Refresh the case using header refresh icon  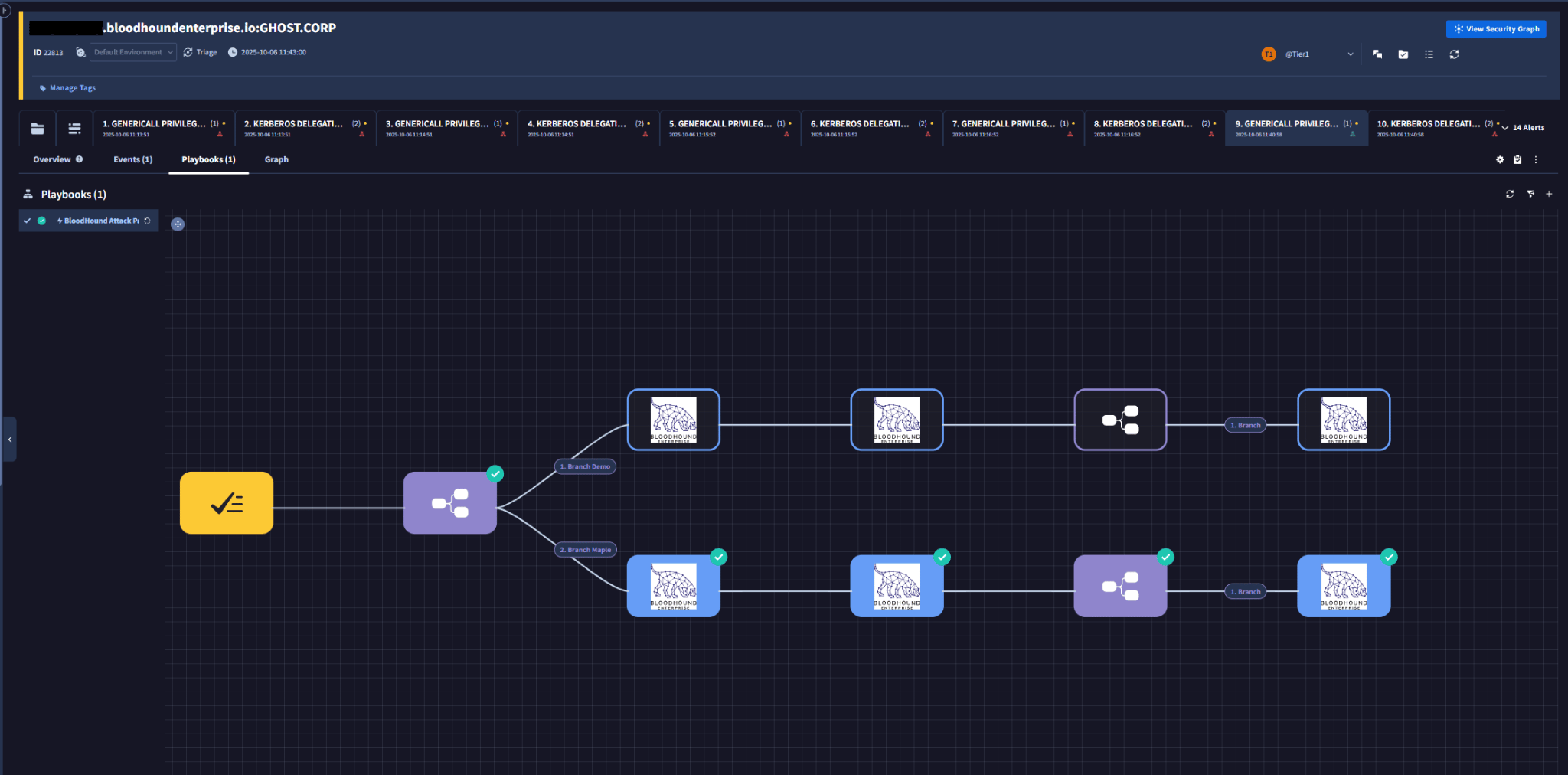(1454, 54)
